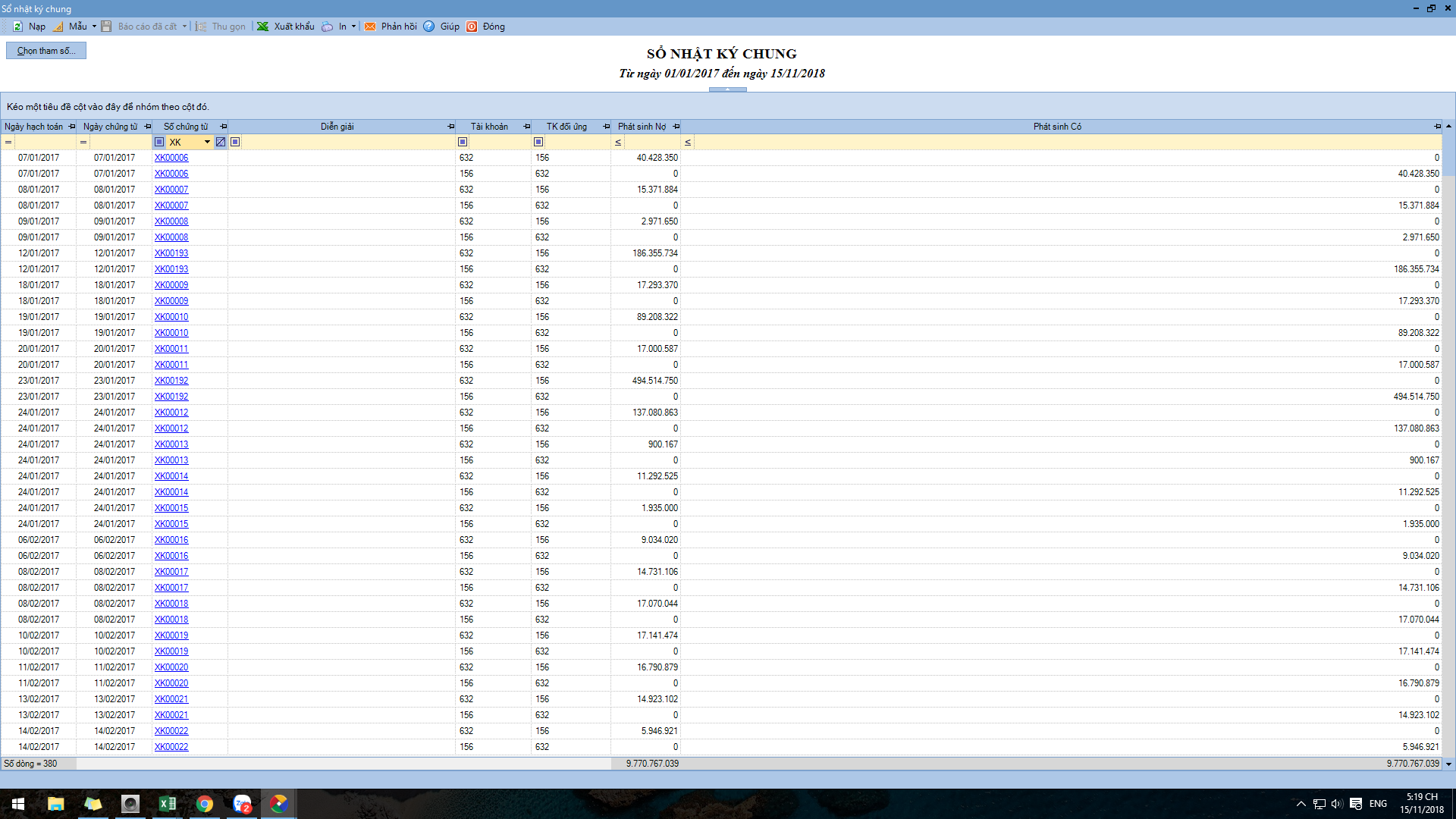Click the Đóng close report icon
The image size is (1456, 819).
[x=472, y=27]
